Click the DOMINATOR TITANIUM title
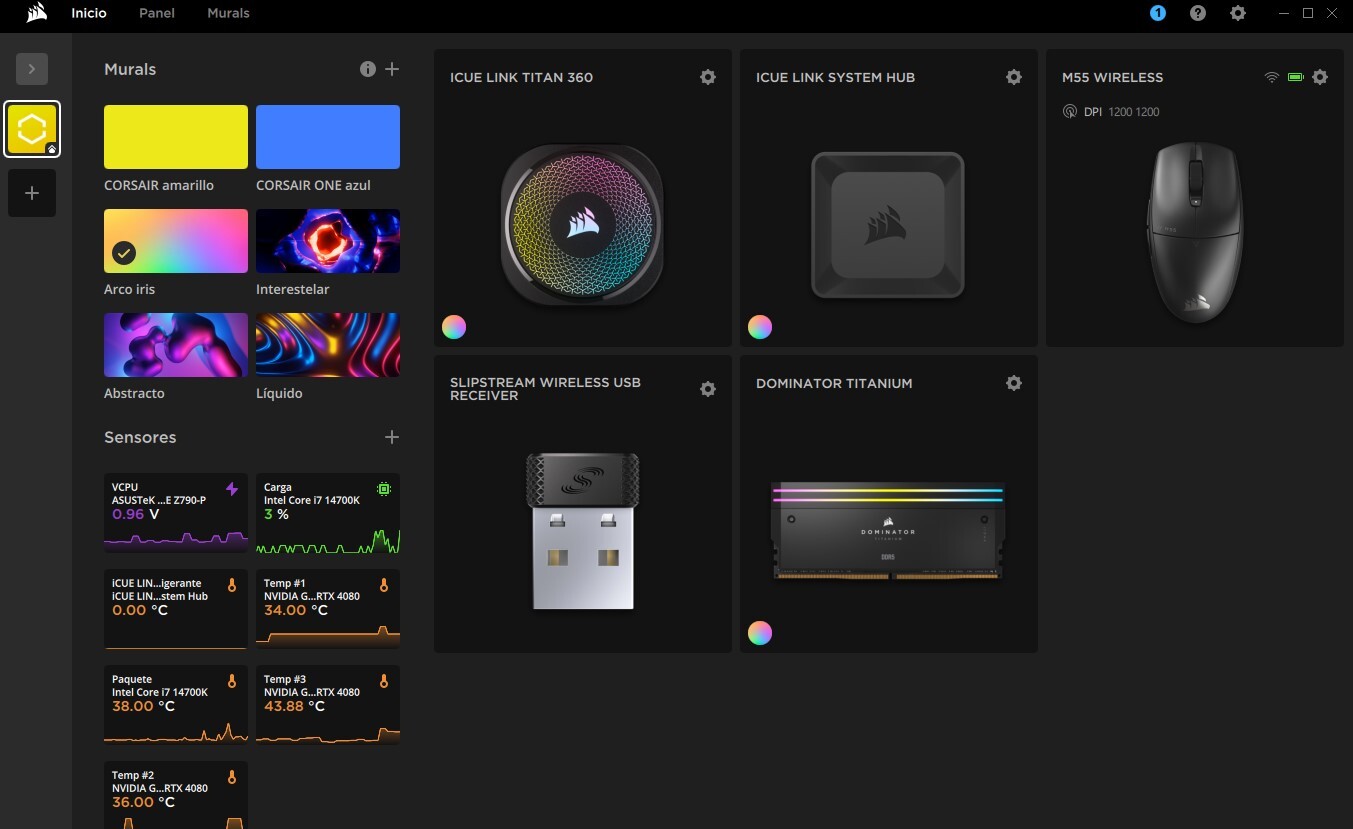 click(x=834, y=383)
